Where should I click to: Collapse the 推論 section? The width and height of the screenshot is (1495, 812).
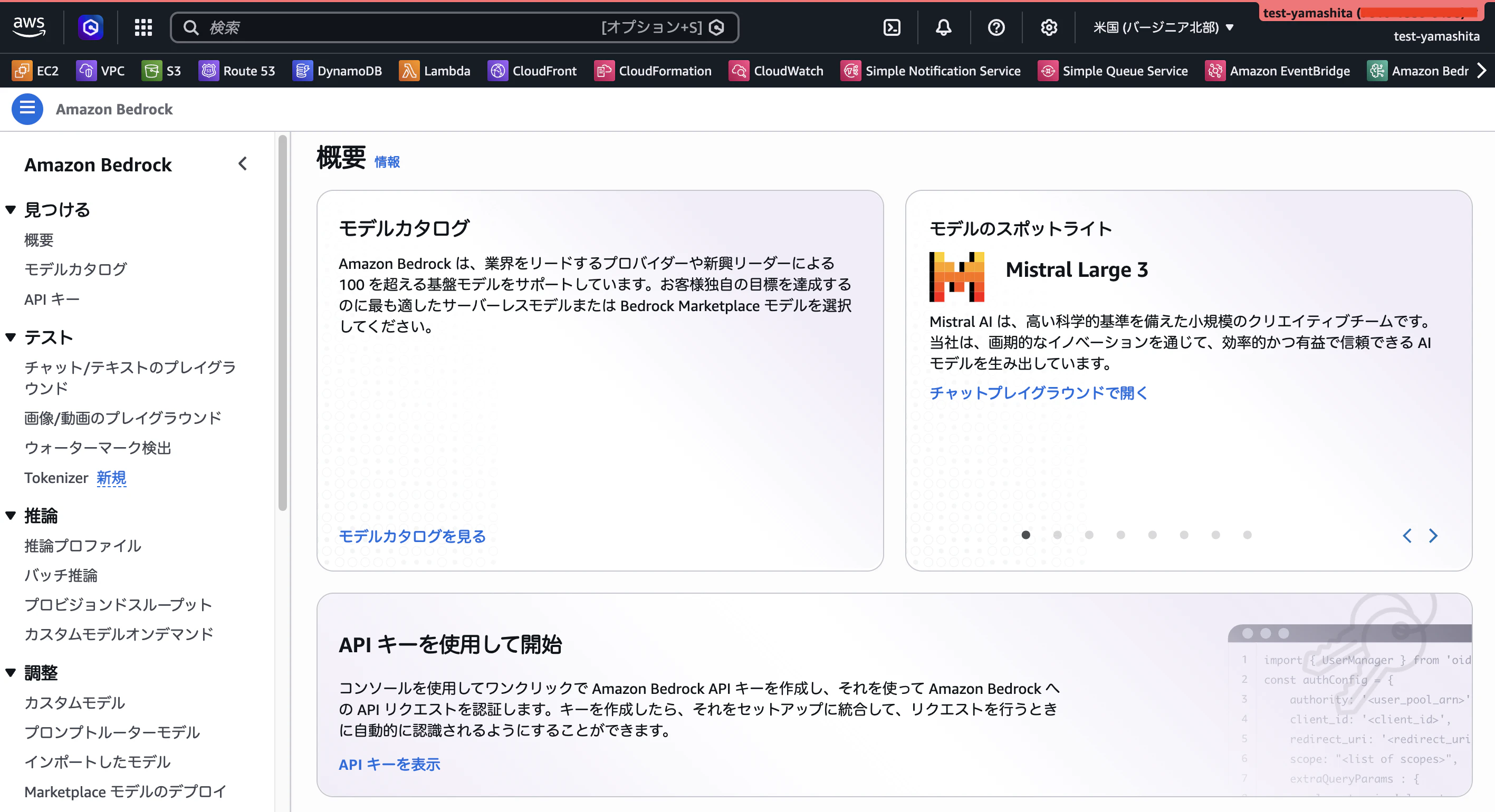[11, 515]
